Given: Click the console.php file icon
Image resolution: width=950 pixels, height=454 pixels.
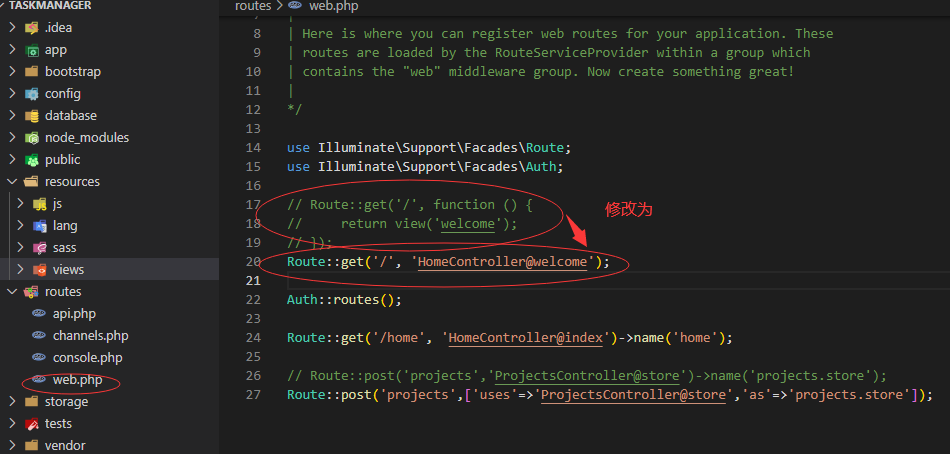Looking at the screenshot, I should coord(39,358).
